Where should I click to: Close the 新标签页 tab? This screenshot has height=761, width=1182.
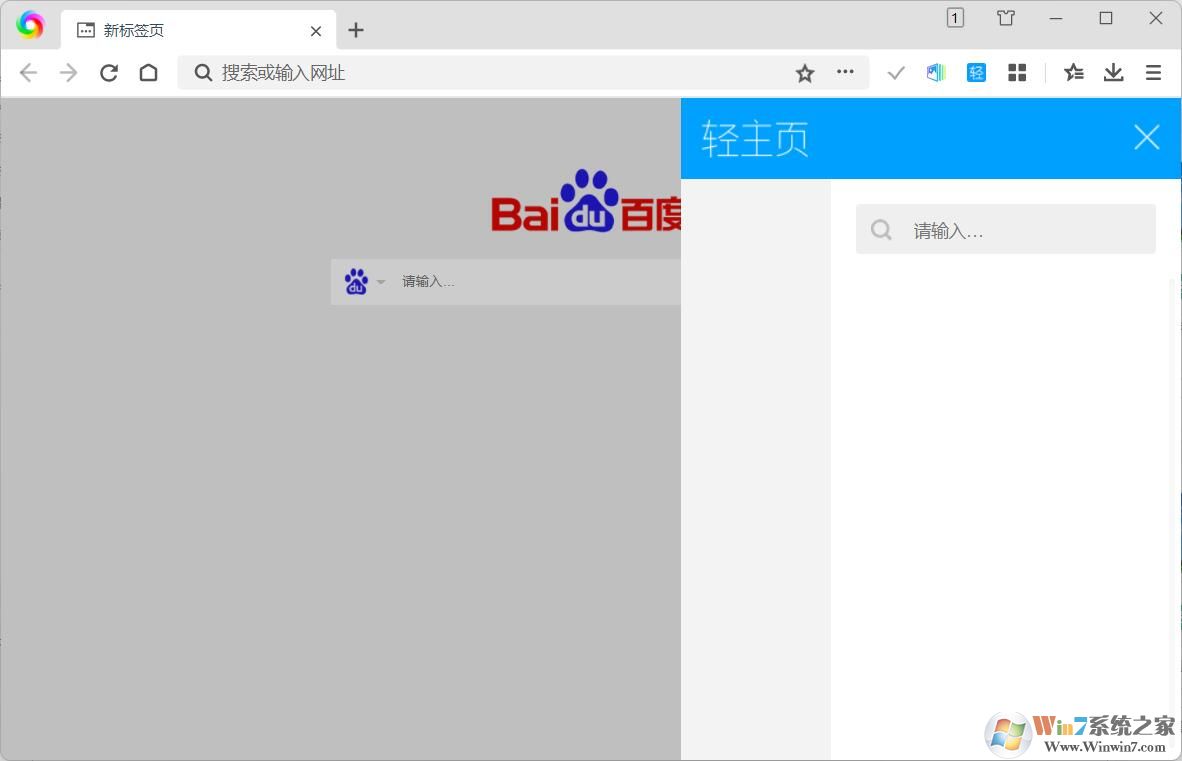click(x=316, y=31)
